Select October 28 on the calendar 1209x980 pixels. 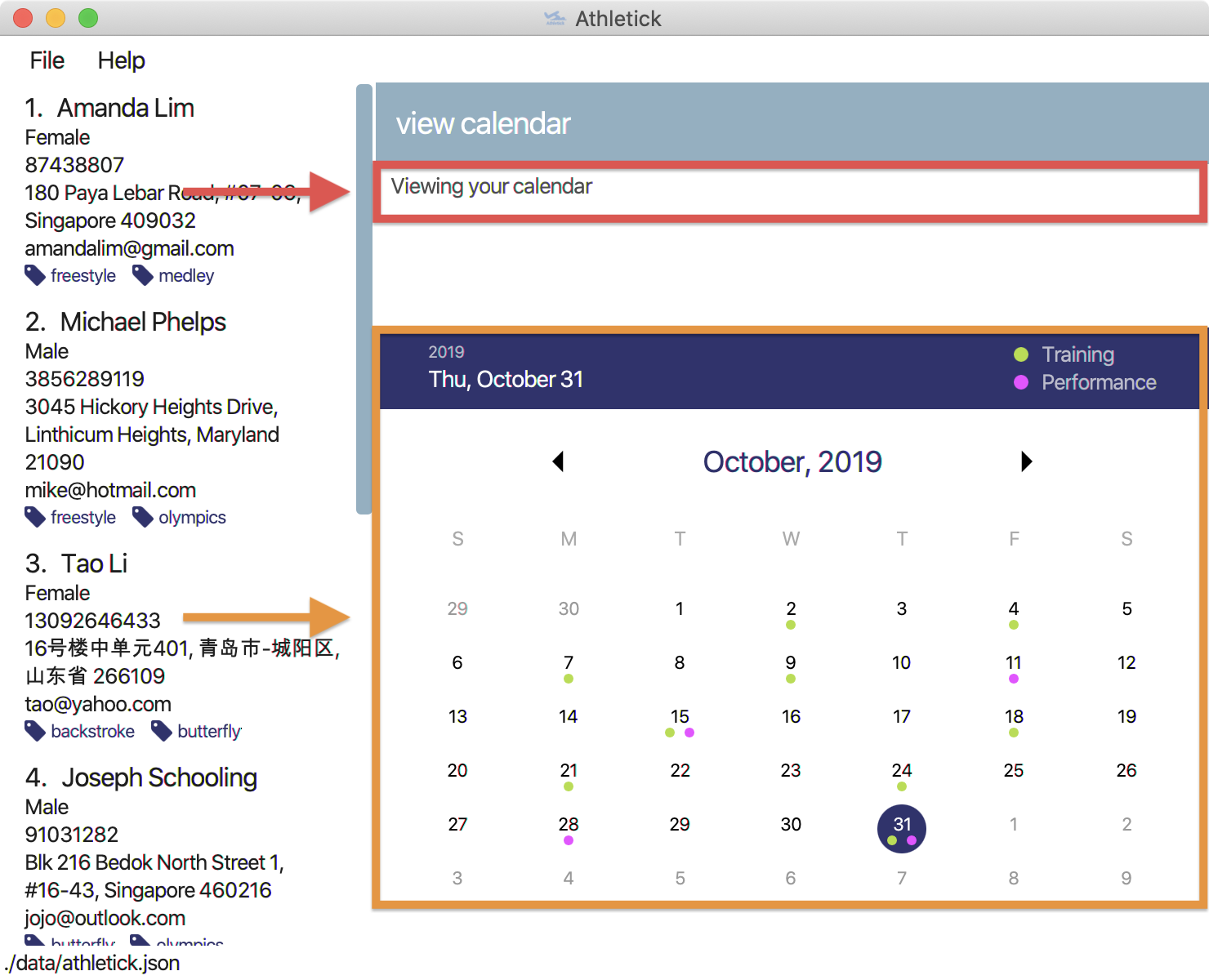tap(569, 825)
